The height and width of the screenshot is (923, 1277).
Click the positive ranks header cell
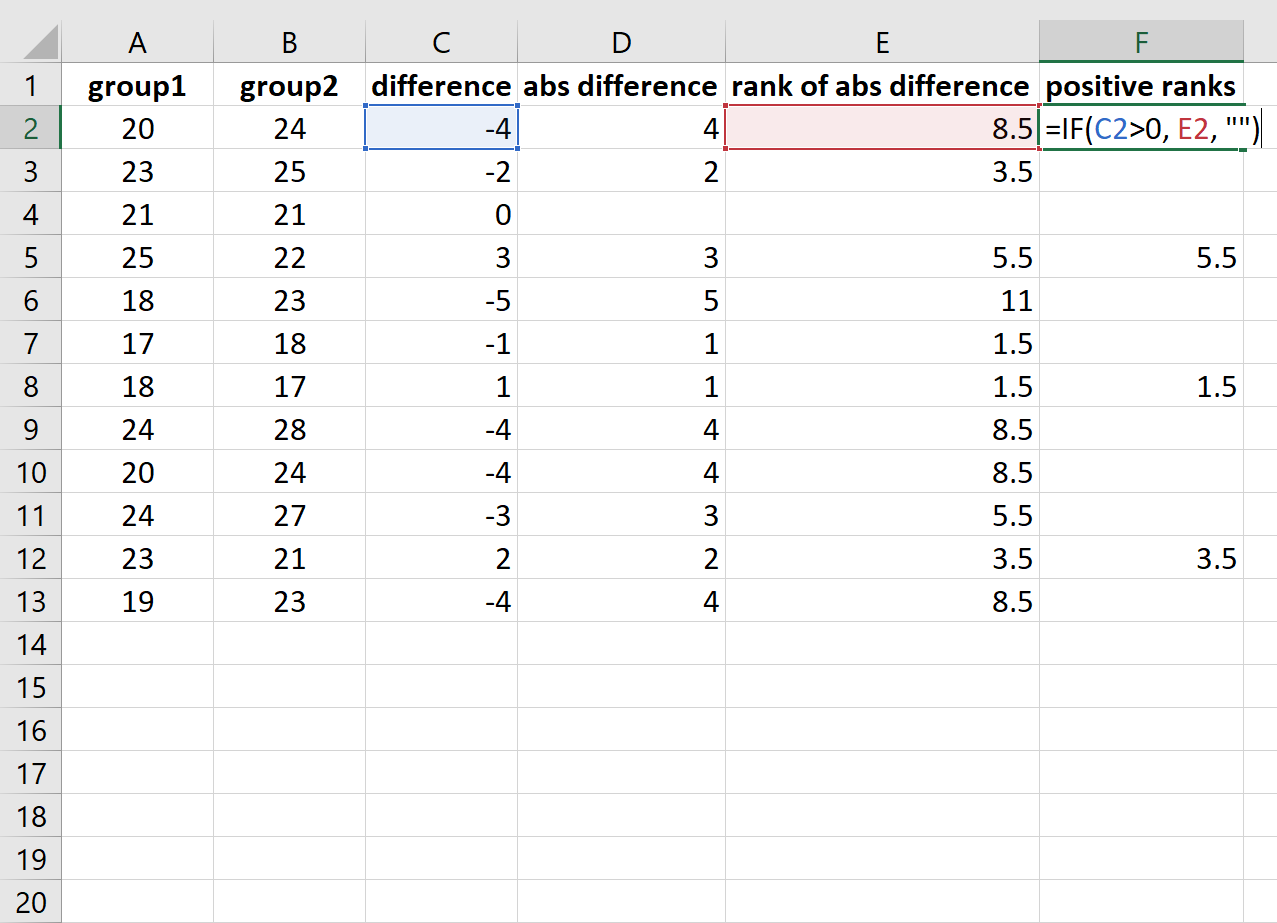pyautogui.click(x=1141, y=85)
